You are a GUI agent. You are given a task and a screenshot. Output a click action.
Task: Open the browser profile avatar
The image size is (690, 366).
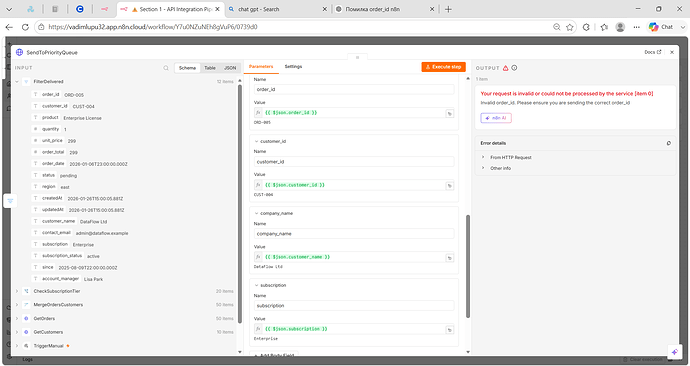click(x=620, y=27)
